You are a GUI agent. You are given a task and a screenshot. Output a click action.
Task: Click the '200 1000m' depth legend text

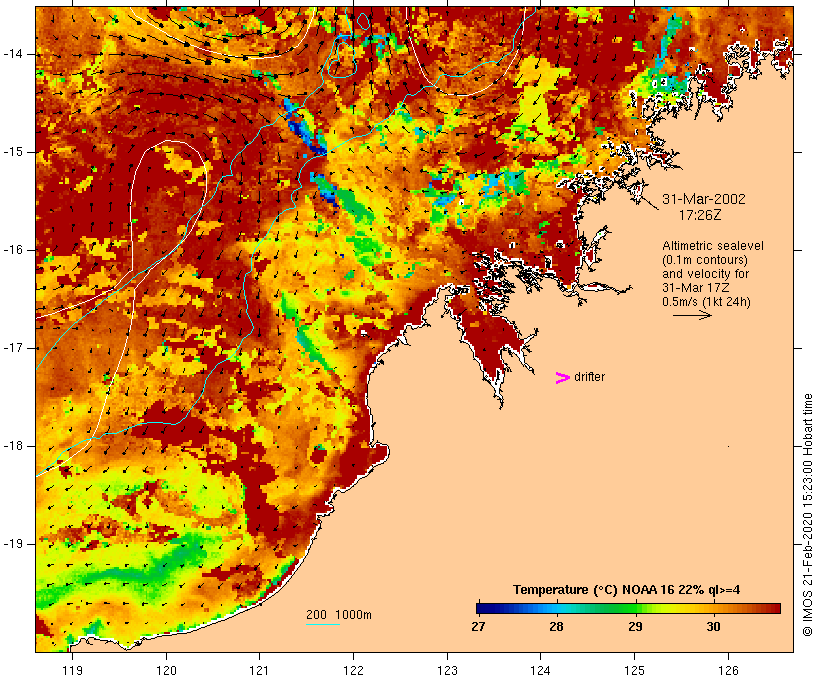click(x=339, y=615)
